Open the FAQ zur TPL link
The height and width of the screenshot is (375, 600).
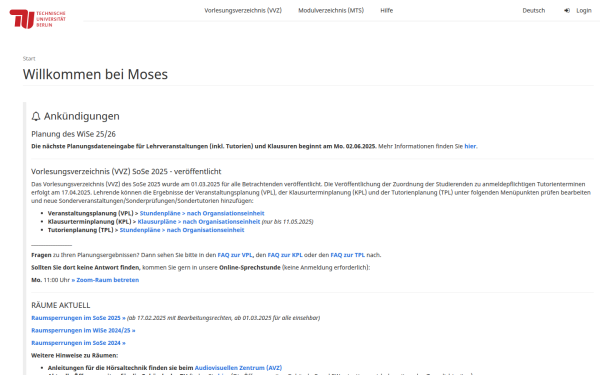[x=347, y=255]
